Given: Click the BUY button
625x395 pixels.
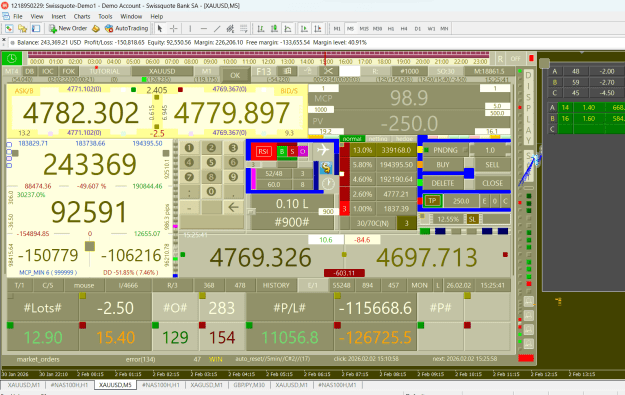Looking at the screenshot, I should coord(443,165).
